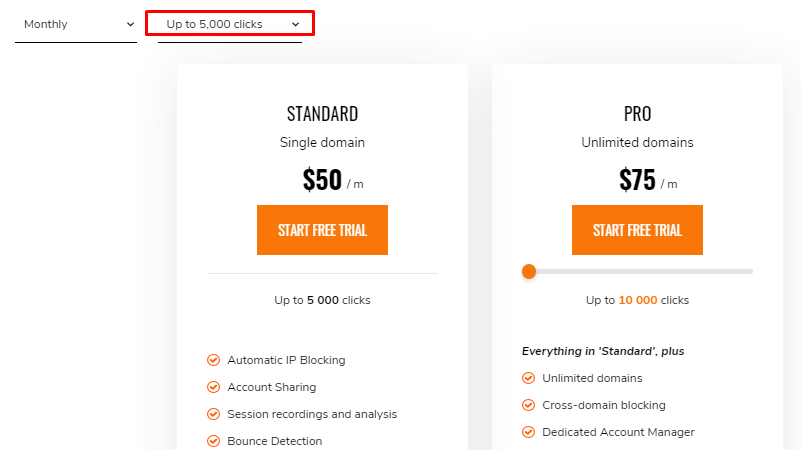Click the $75 Pro price
The width and height of the screenshot is (801, 450).
637,179
